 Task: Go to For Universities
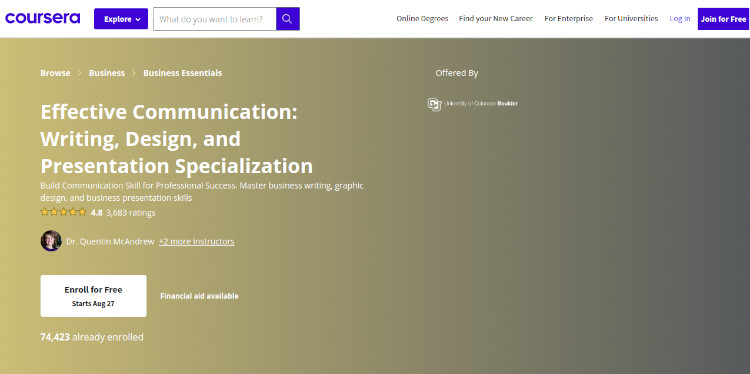631,19
